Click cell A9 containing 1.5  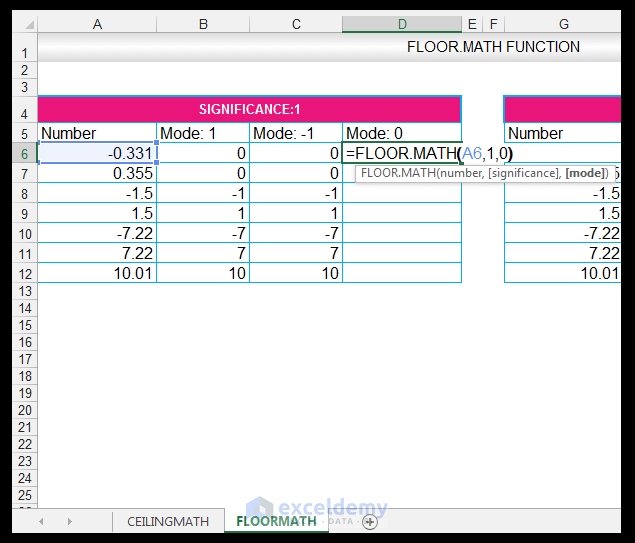[x=97, y=213]
